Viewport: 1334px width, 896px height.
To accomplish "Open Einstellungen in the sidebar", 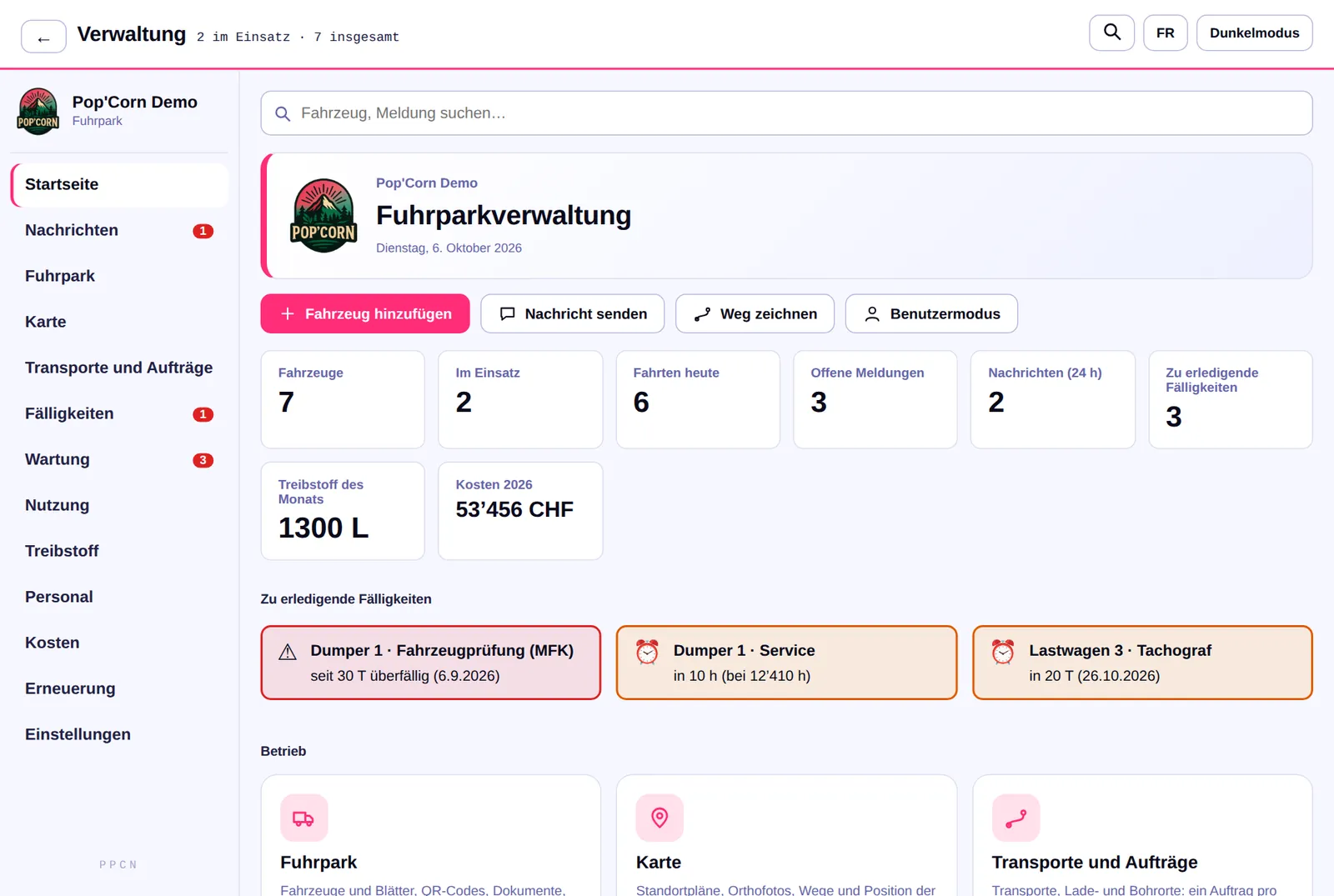I will point(119,735).
